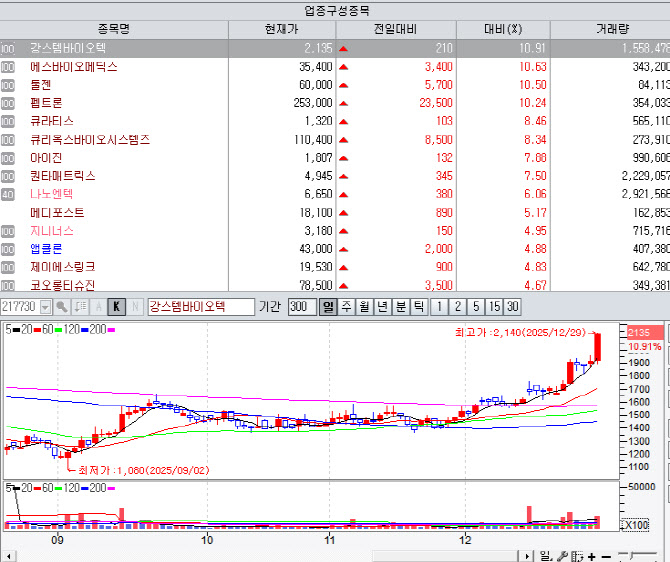
Task: Click the chart list icon next to wrench
Action: [x=578, y=556]
